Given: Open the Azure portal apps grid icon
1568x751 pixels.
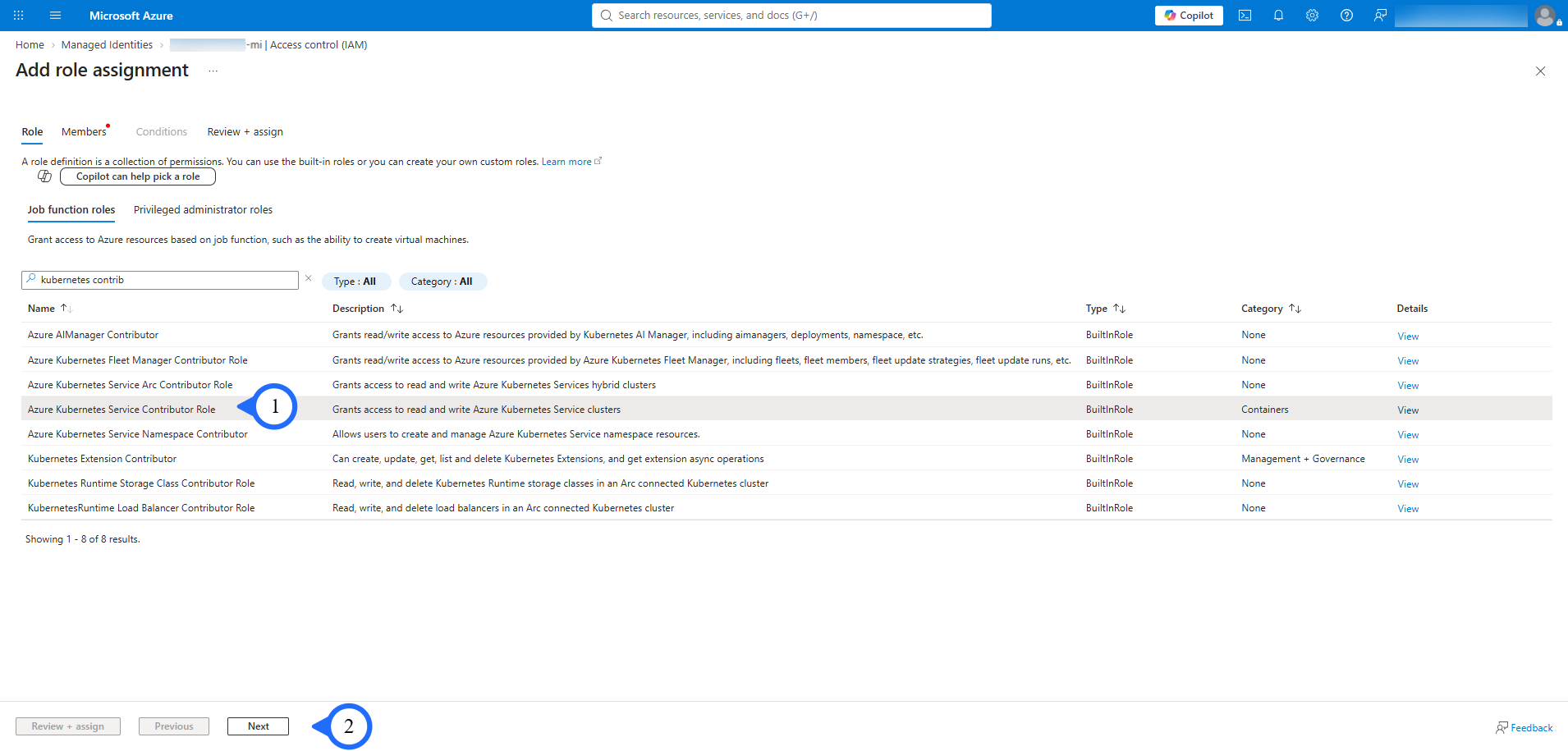Looking at the screenshot, I should click(x=19, y=16).
